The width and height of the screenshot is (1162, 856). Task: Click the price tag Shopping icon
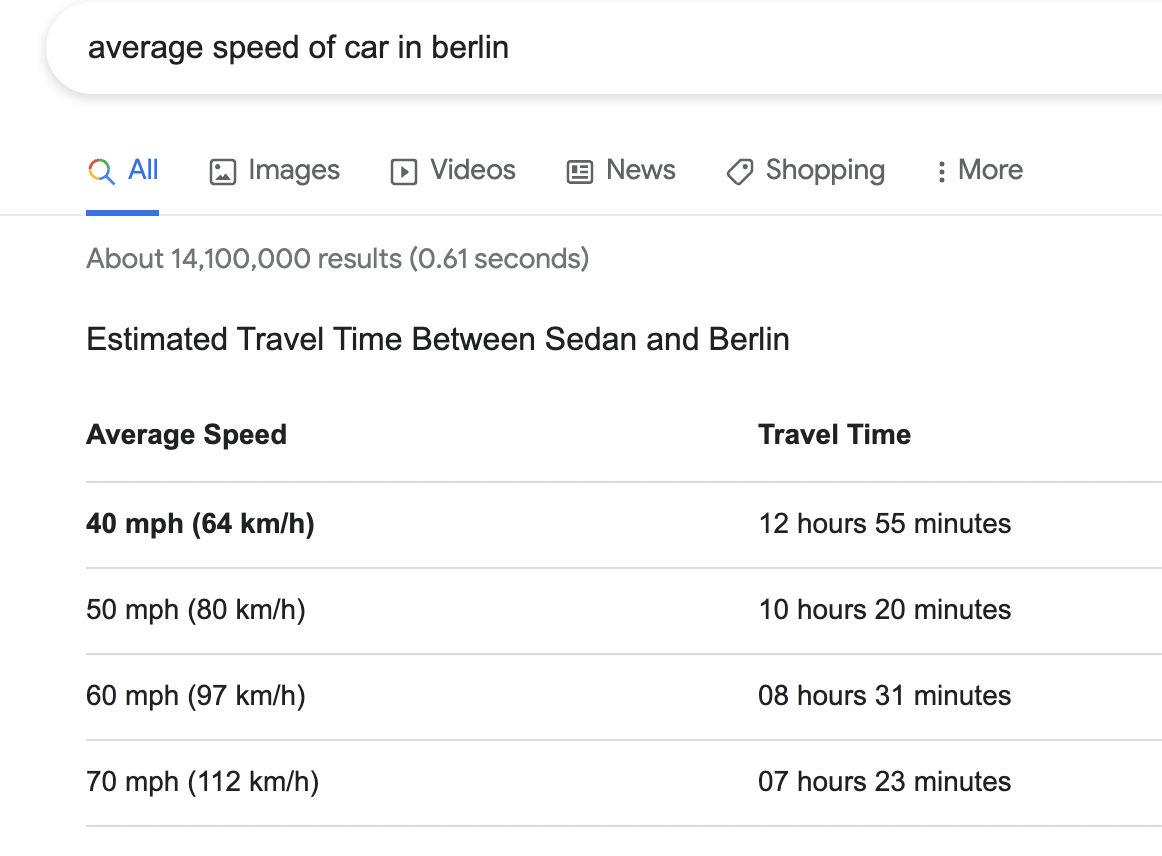(739, 172)
